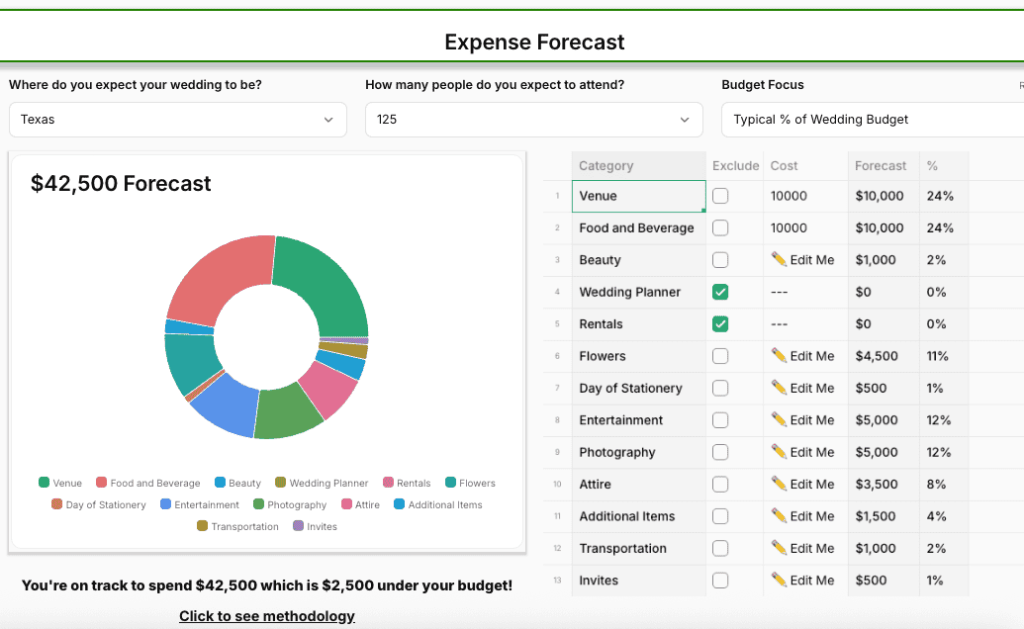The image size is (1024, 629).
Task: Open the Budget Focus dropdown
Action: (x=870, y=119)
